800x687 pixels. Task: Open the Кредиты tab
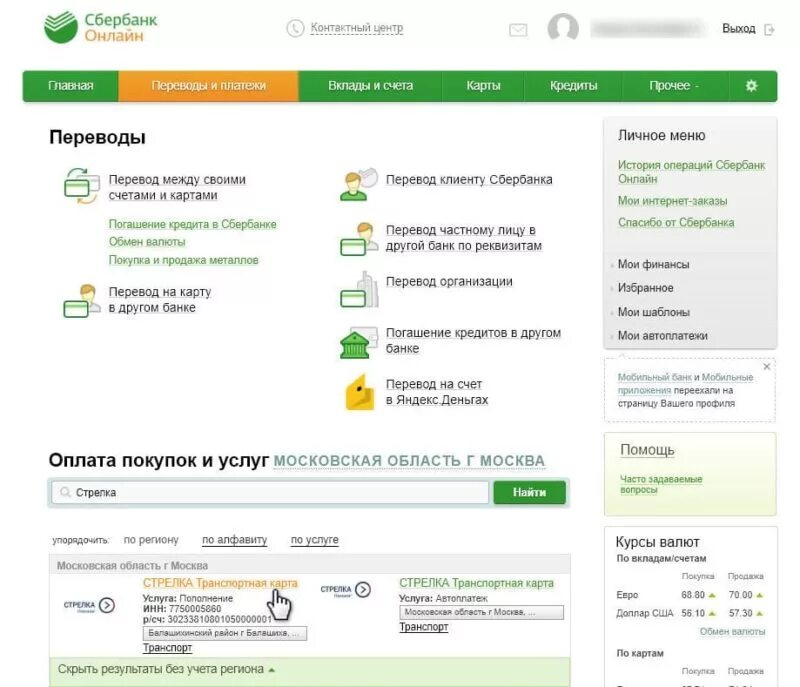[x=573, y=86]
